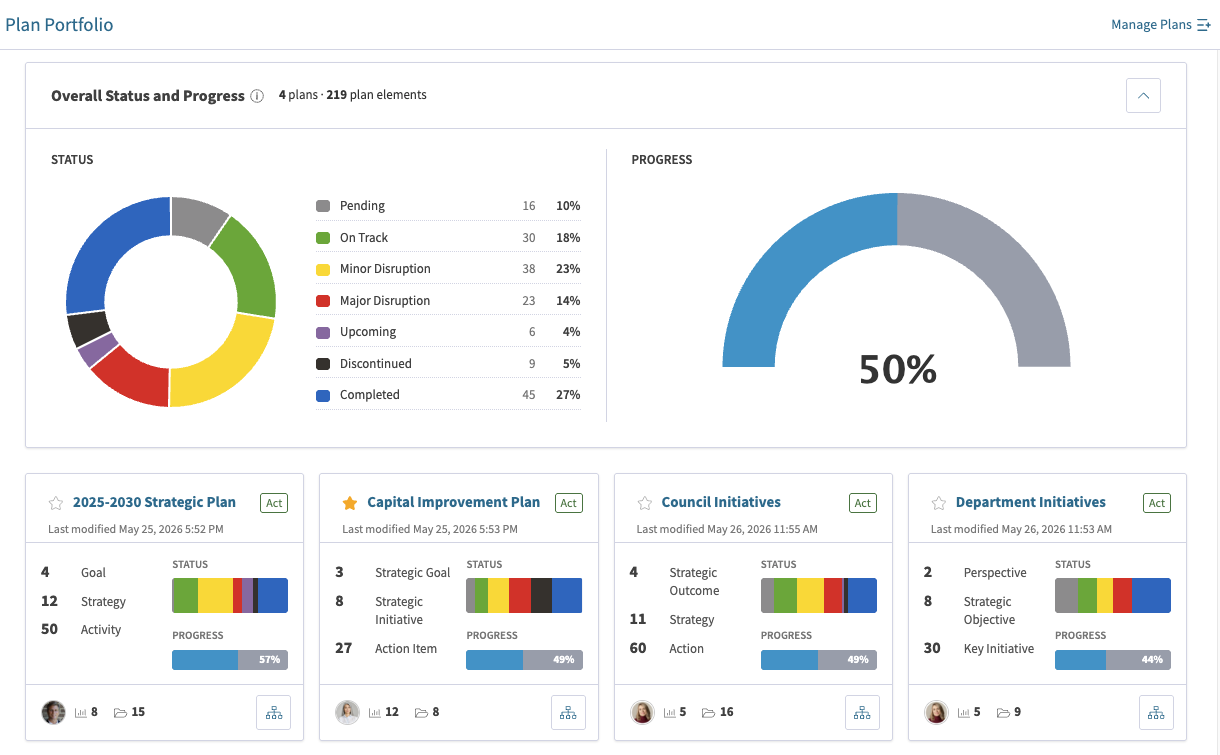
Task: Click the gray Pending legend swatch
Action: click(x=323, y=206)
